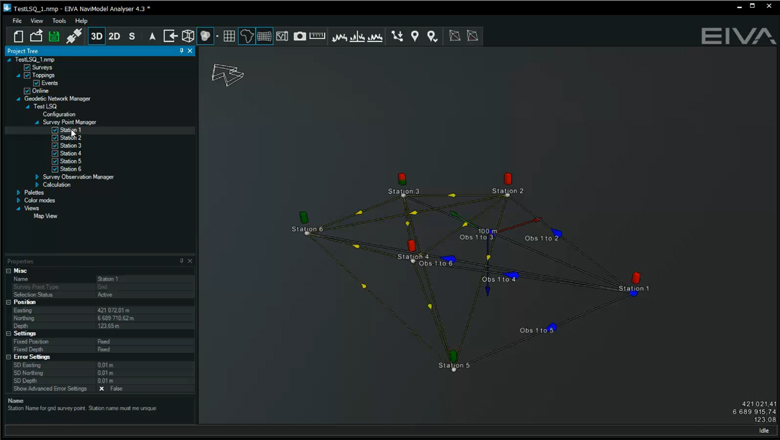
Task: Open dropdown arrow beside color mode icon
Action: 217,36
